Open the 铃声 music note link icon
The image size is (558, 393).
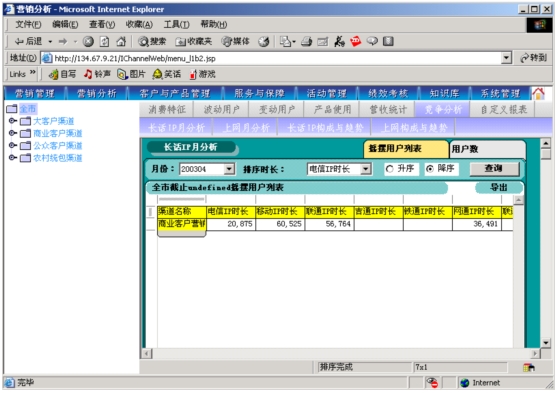88,74
